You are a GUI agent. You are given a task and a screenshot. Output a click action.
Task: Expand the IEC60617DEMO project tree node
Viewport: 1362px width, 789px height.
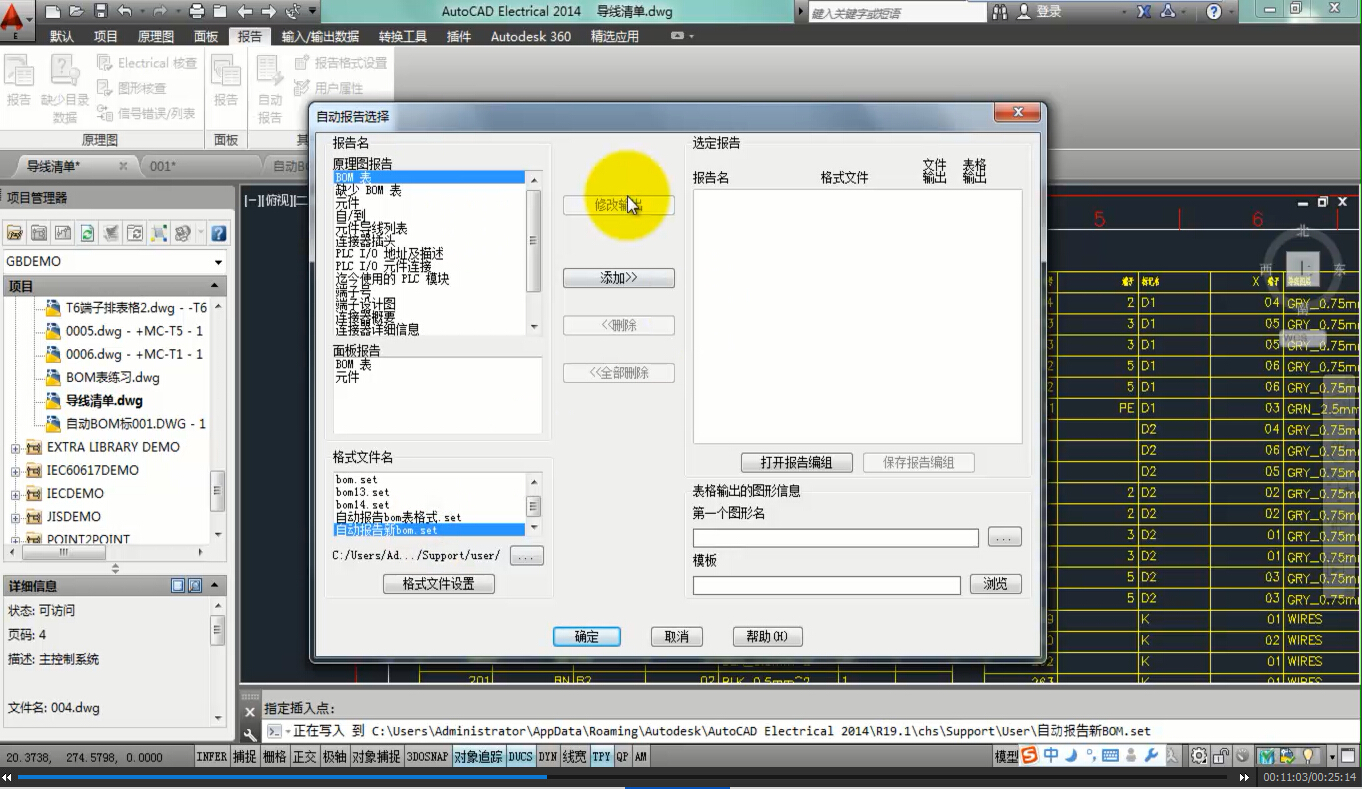coord(16,471)
